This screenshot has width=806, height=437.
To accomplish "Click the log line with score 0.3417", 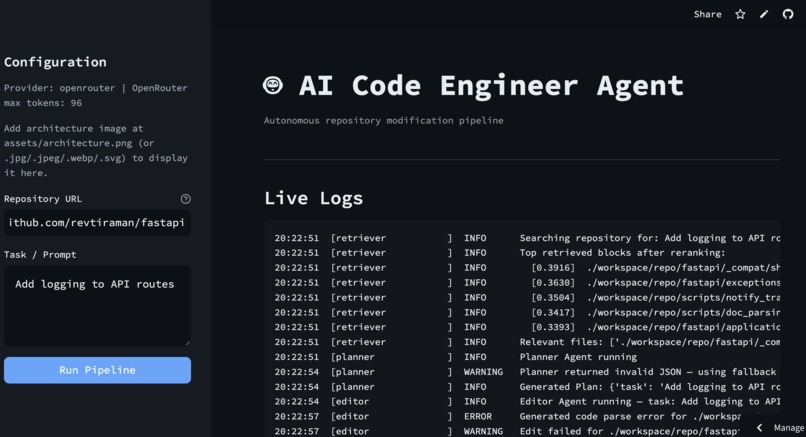I will click(x=527, y=313).
